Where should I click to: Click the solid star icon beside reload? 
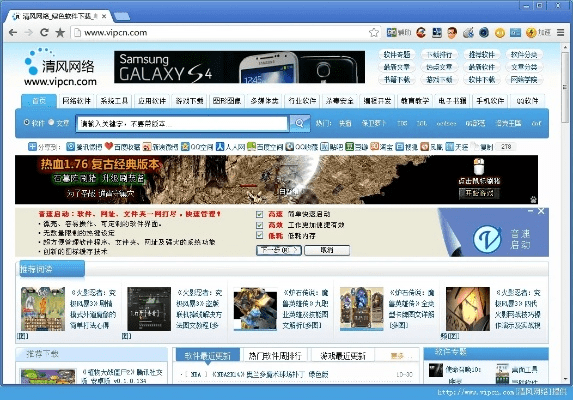click(60, 33)
